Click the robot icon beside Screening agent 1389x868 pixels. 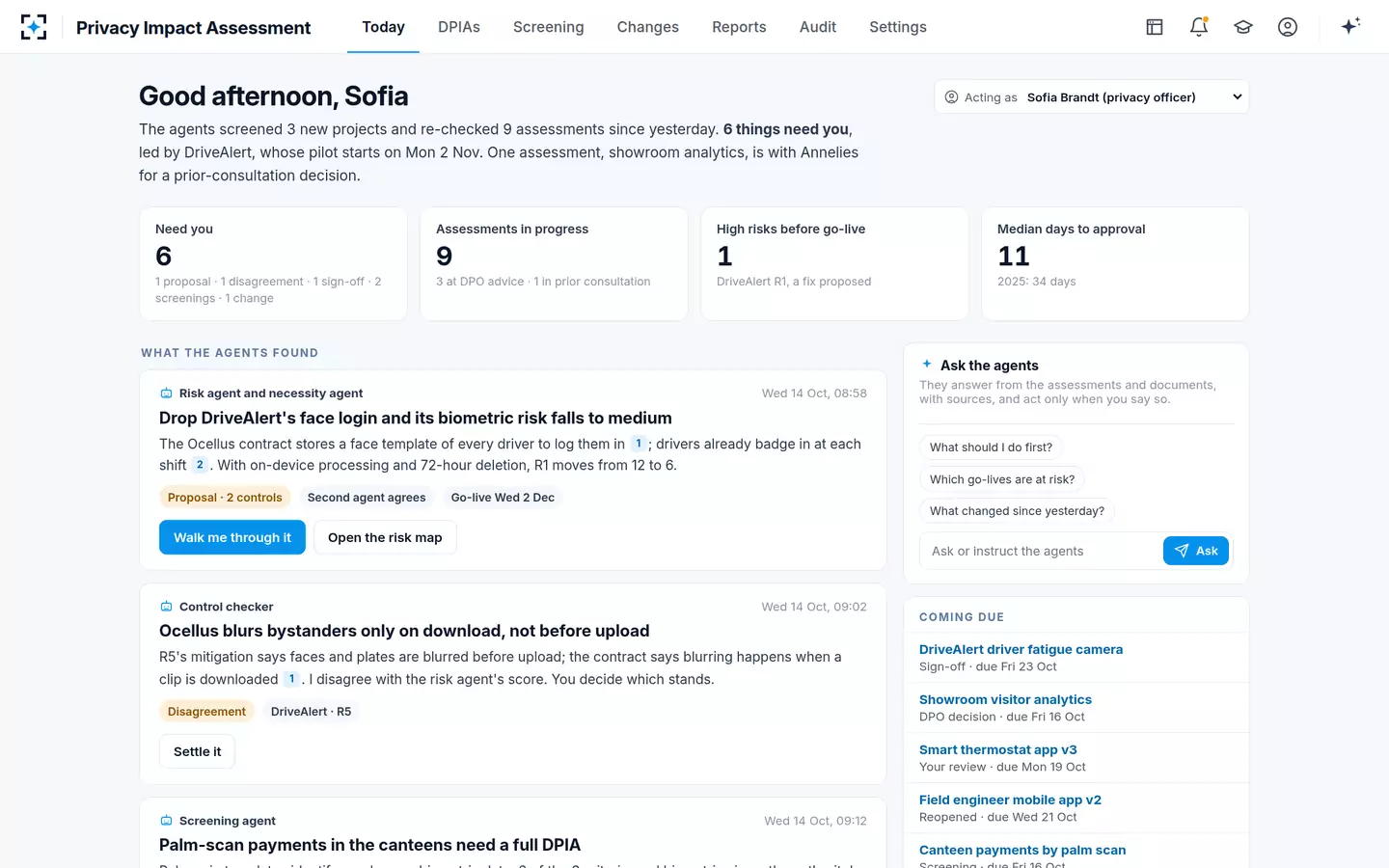166,821
